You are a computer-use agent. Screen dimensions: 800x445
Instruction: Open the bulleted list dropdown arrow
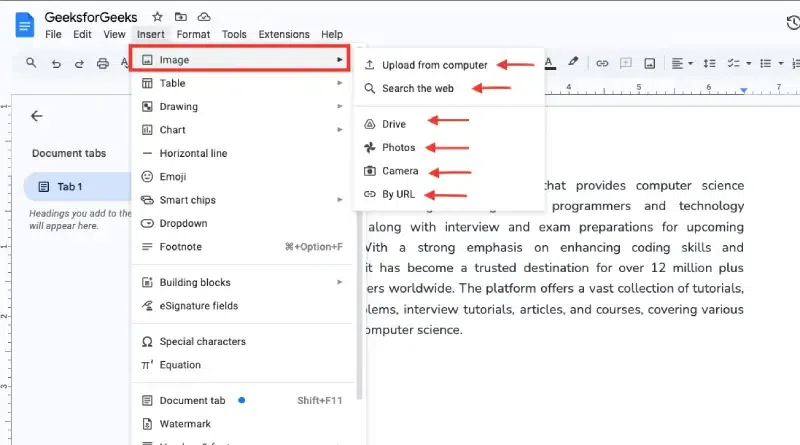[781, 64]
